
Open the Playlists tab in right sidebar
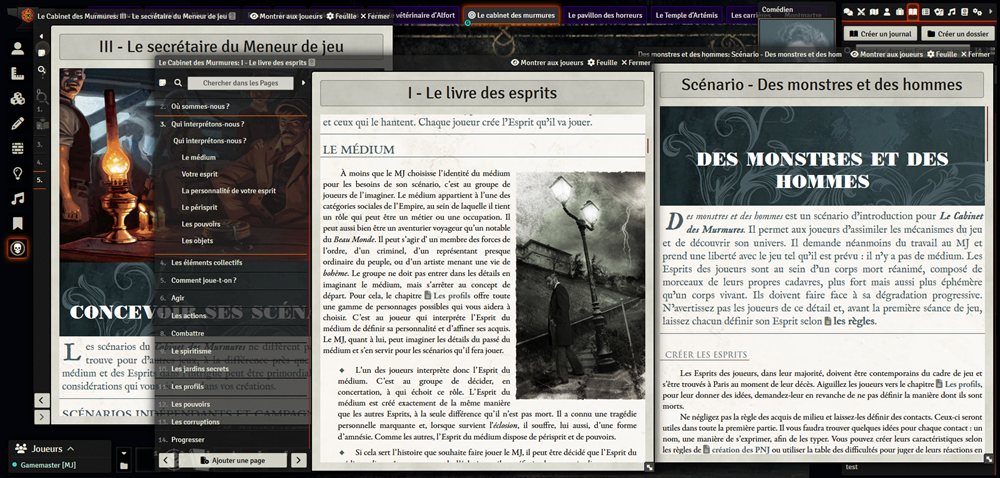click(951, 12)
